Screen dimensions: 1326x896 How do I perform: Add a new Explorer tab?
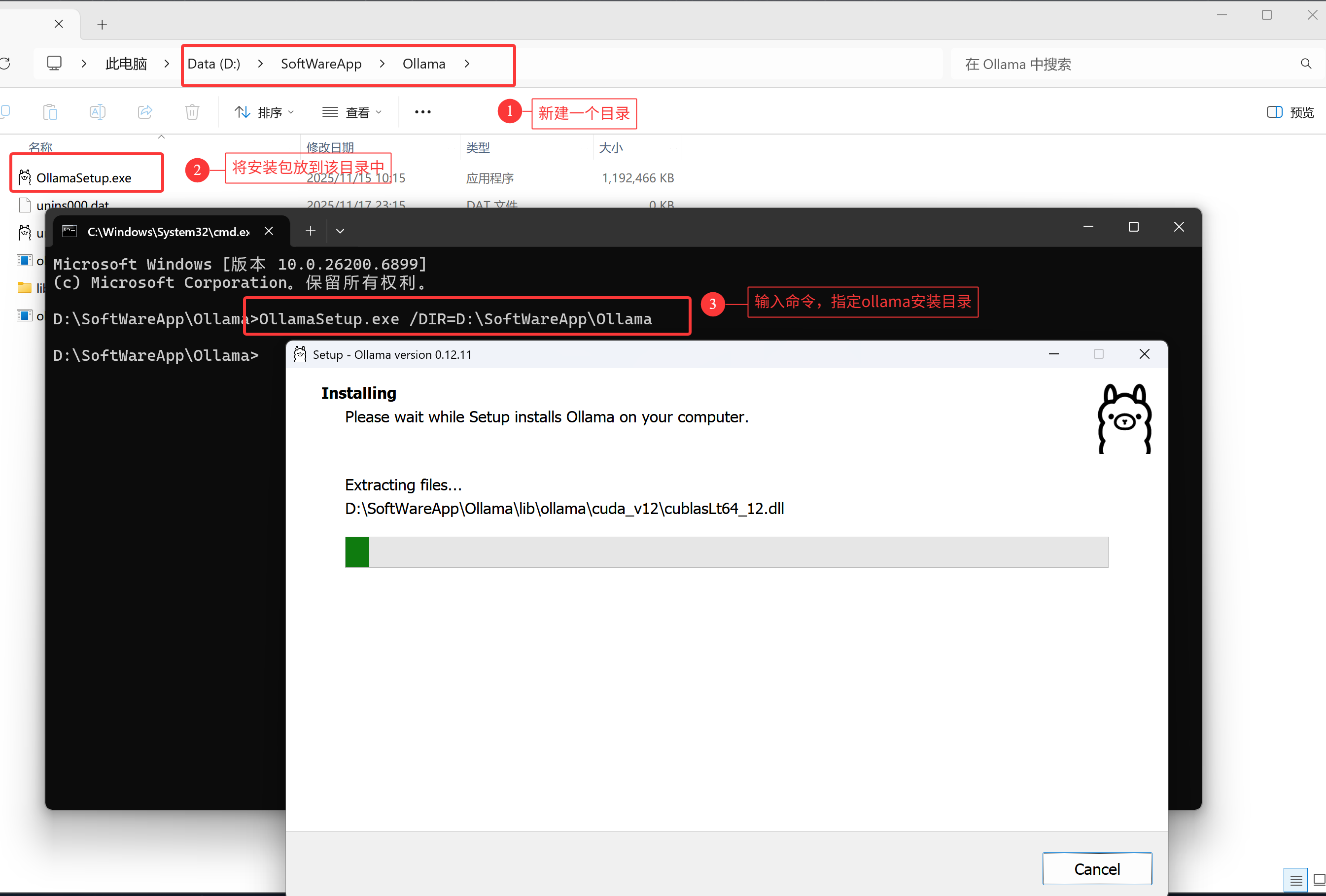[102, 25]
